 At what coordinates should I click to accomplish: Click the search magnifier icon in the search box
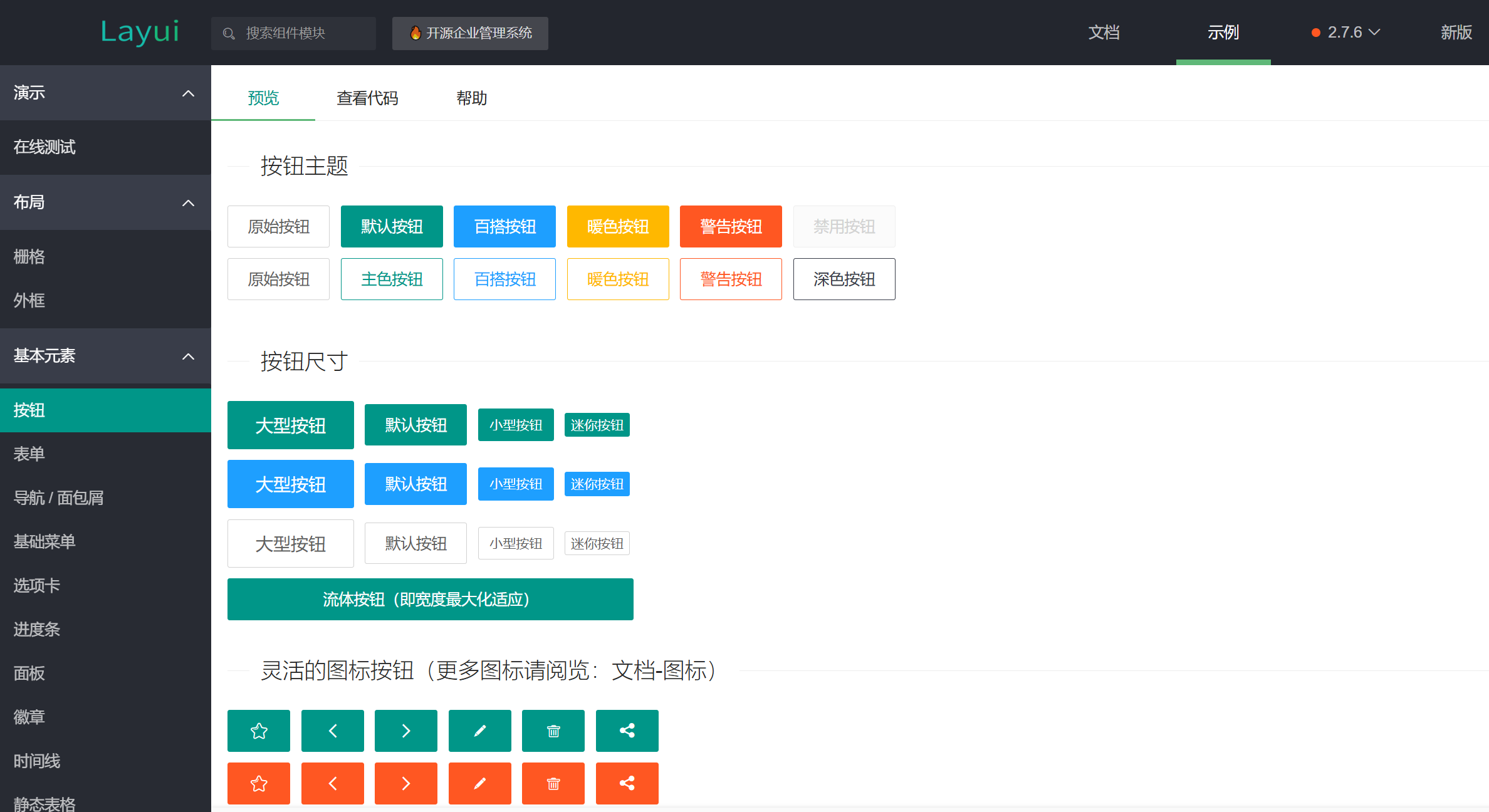point(228,33)
